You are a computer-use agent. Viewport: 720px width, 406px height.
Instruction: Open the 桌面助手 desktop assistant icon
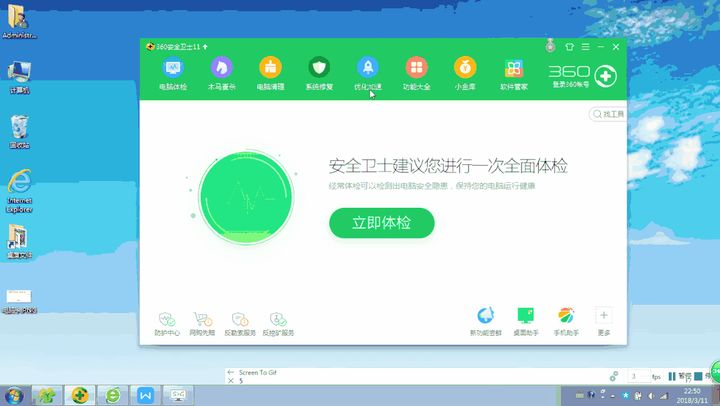(x=526, y=321)
